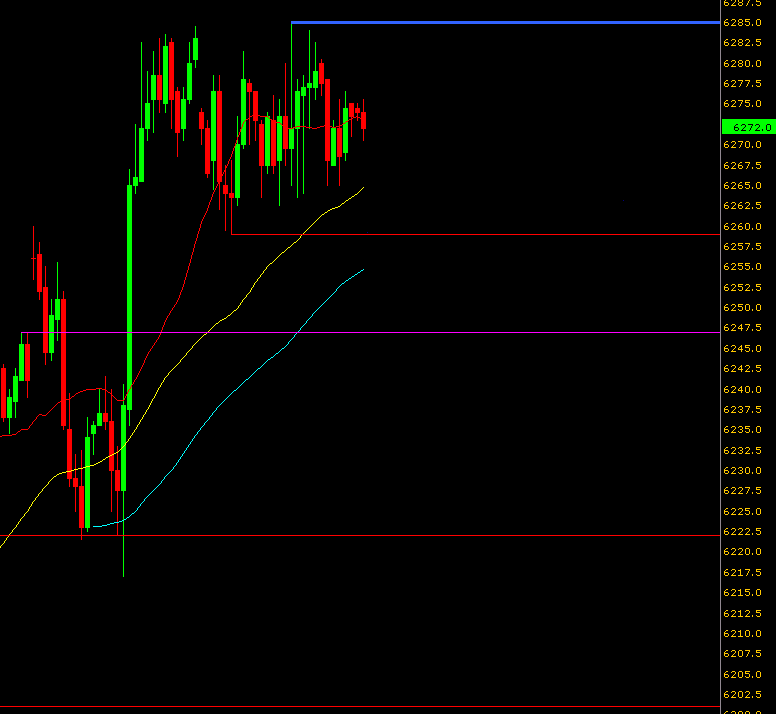
Task: Click the tall green breakout candle body
Action: click(x=130, y=297)
